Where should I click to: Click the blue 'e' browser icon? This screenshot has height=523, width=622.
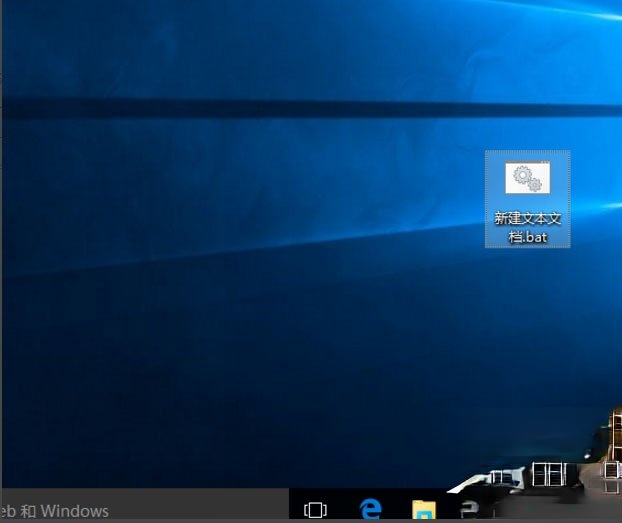(371, 510)
